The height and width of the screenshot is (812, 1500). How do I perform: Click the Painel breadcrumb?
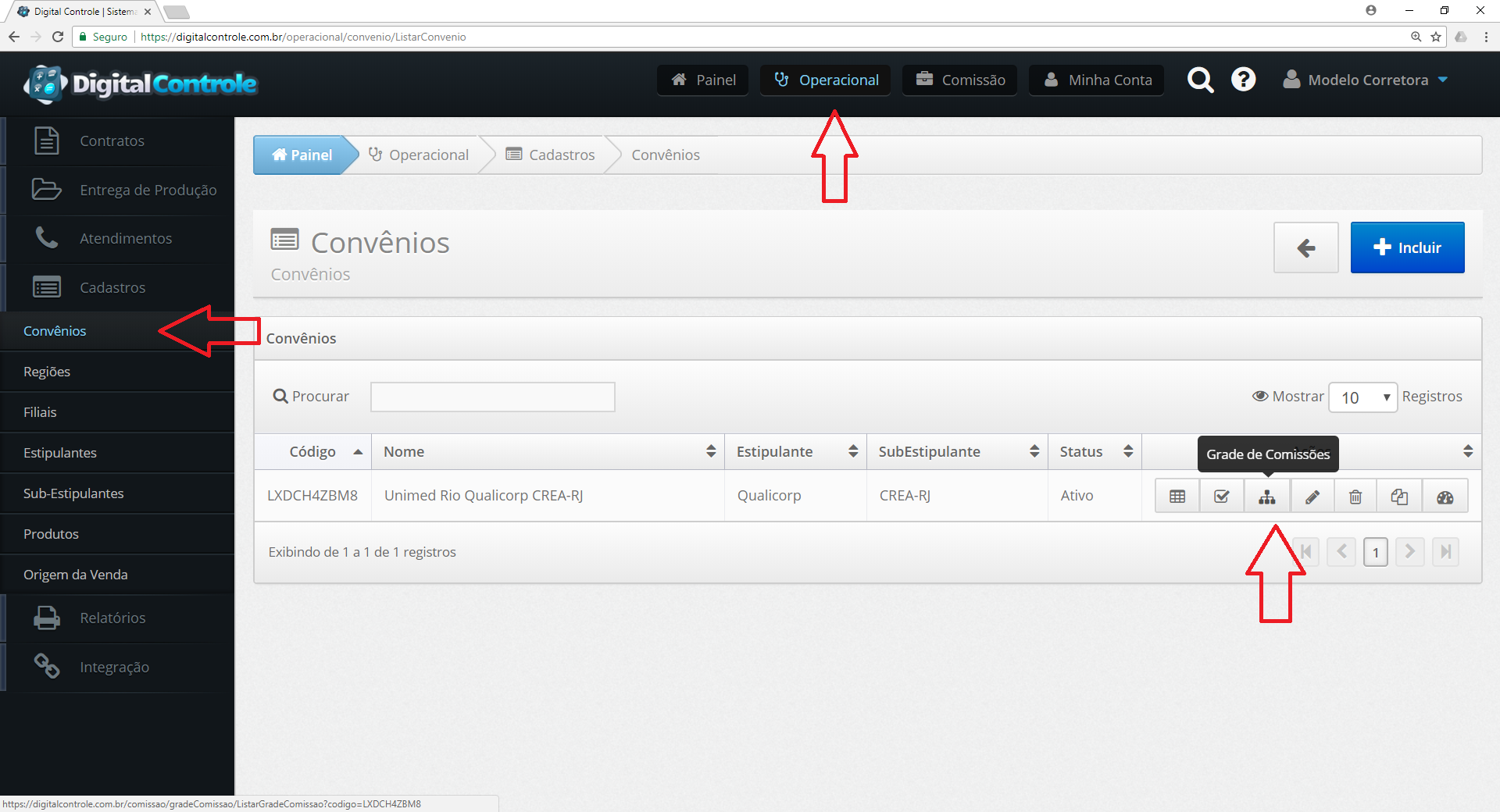(302, 155)
